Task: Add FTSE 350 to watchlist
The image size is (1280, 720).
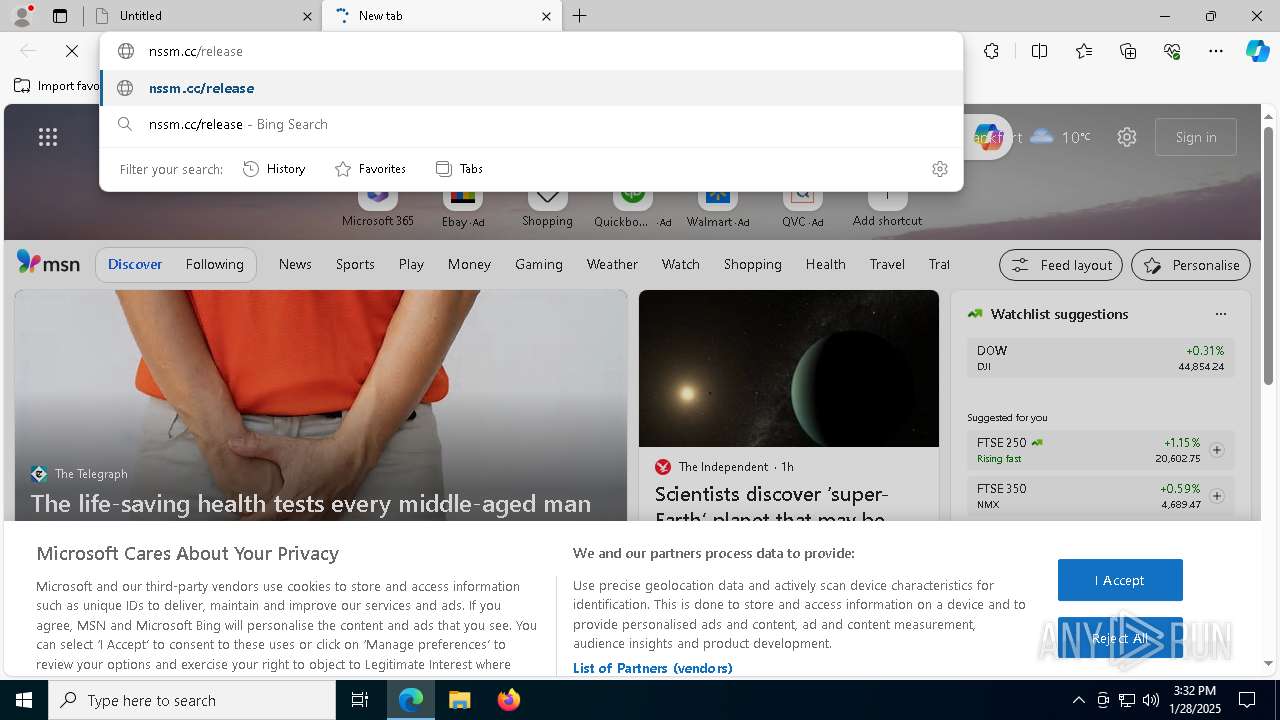Action: tap(1217, 496)
